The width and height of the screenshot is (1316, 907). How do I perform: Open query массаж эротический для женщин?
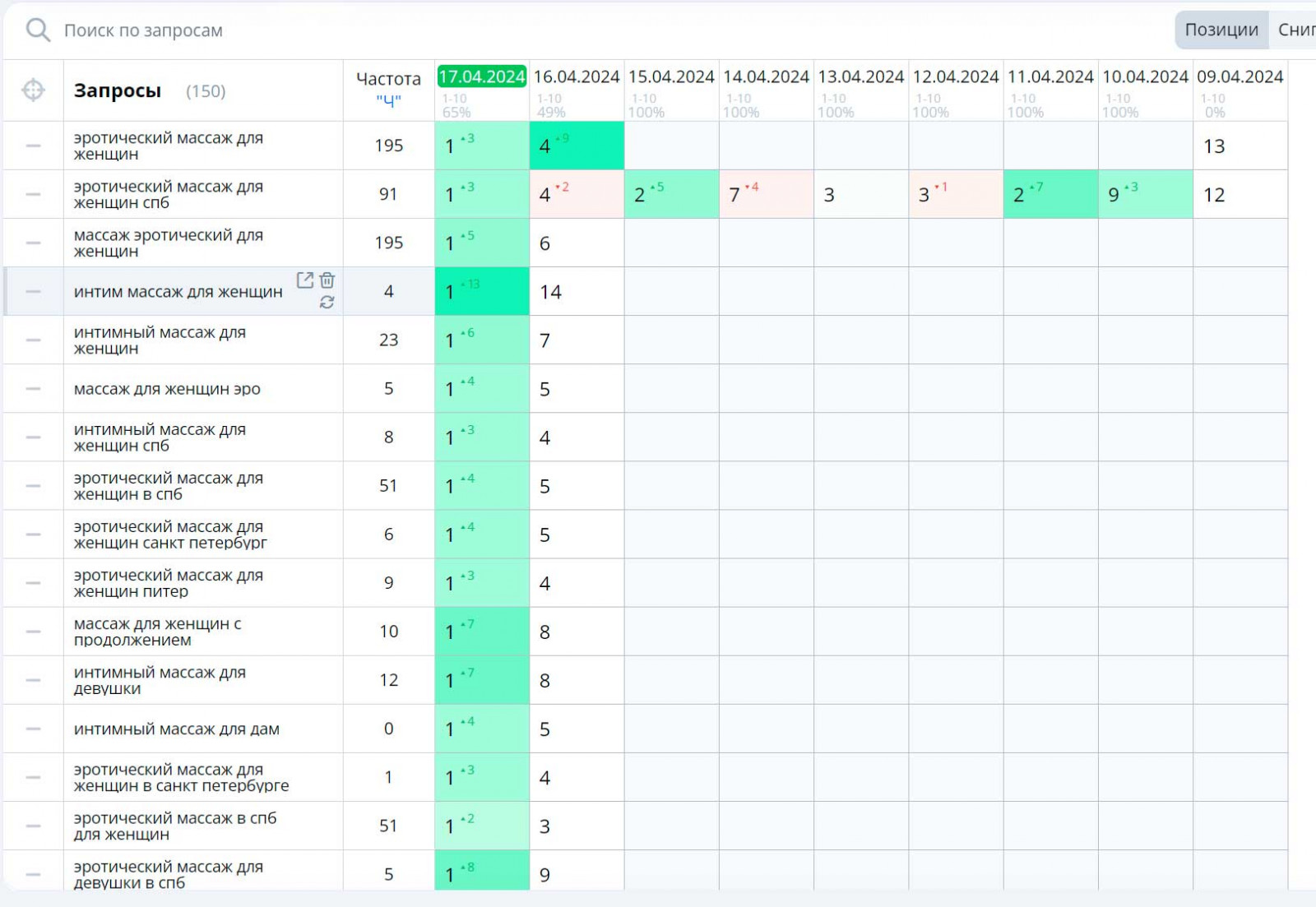point(169,243)
